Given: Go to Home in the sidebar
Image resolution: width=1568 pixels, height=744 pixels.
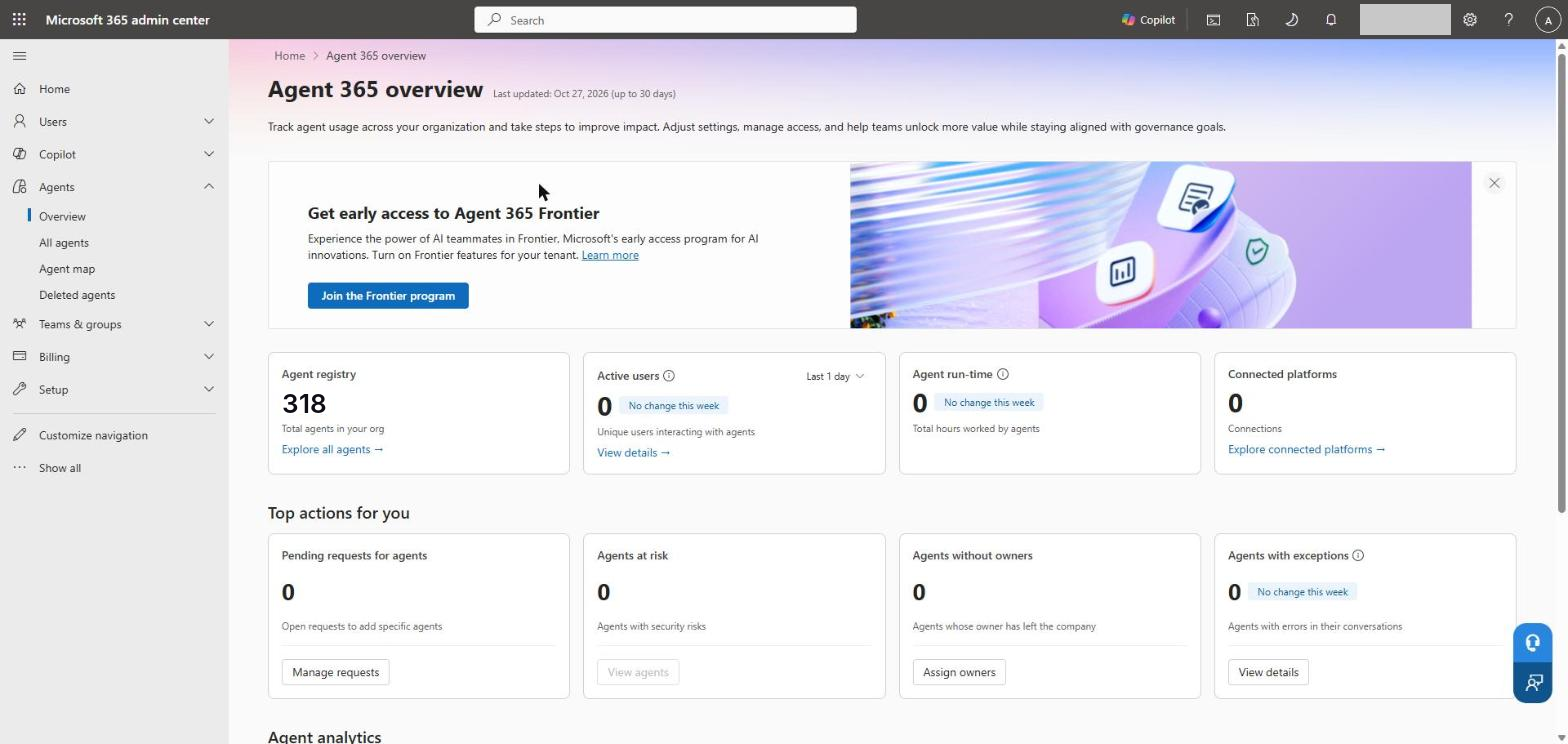Looking at the screenshot, I should (x=54, y=89).
